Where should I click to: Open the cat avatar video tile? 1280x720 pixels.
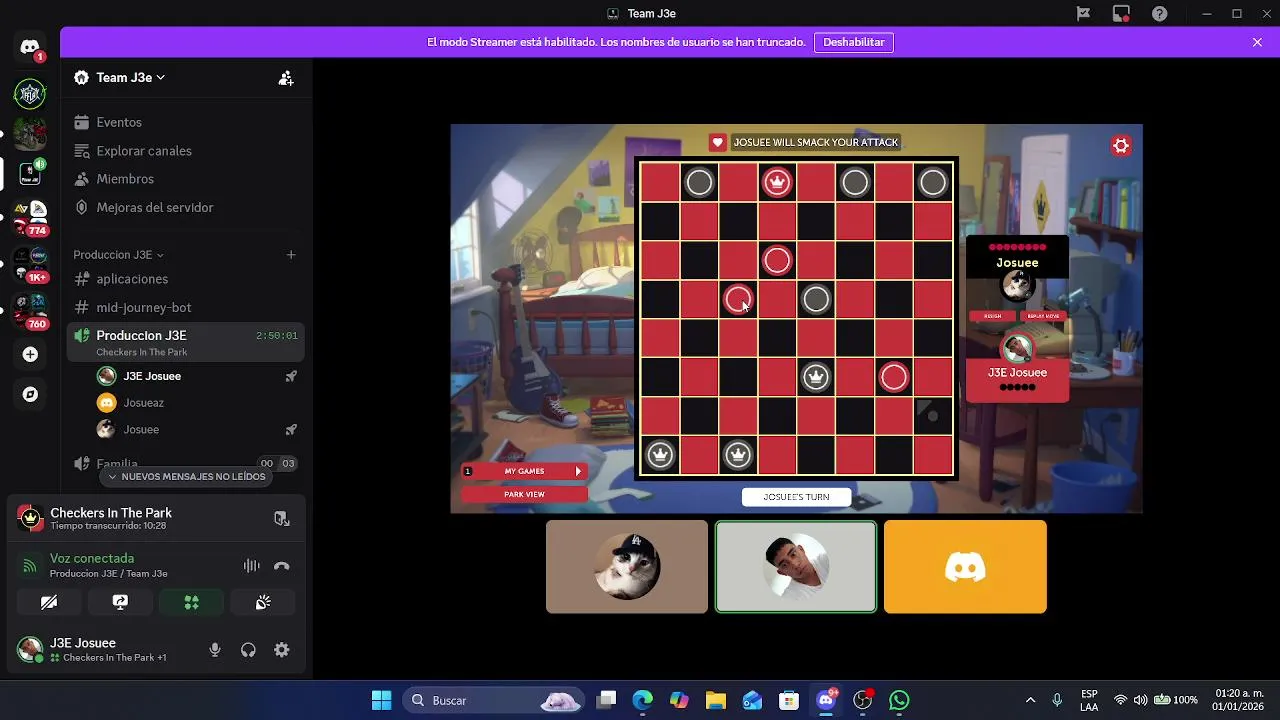(x=627, y=567)
